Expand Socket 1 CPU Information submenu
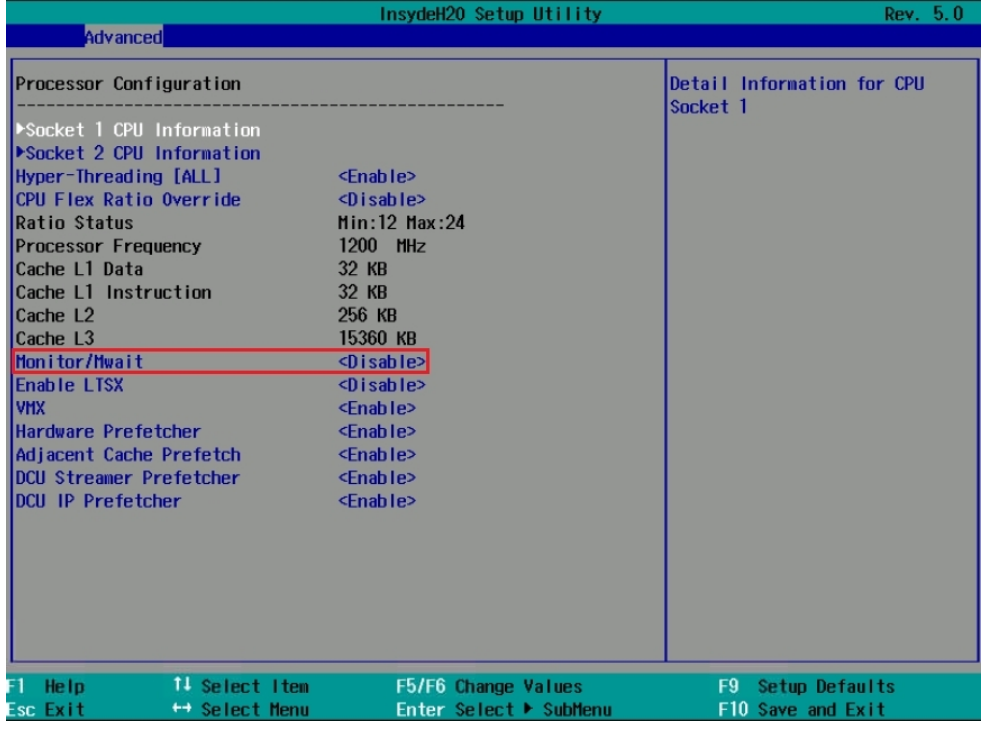The width and height of the screenshot is (998, 729). [139, 130]
